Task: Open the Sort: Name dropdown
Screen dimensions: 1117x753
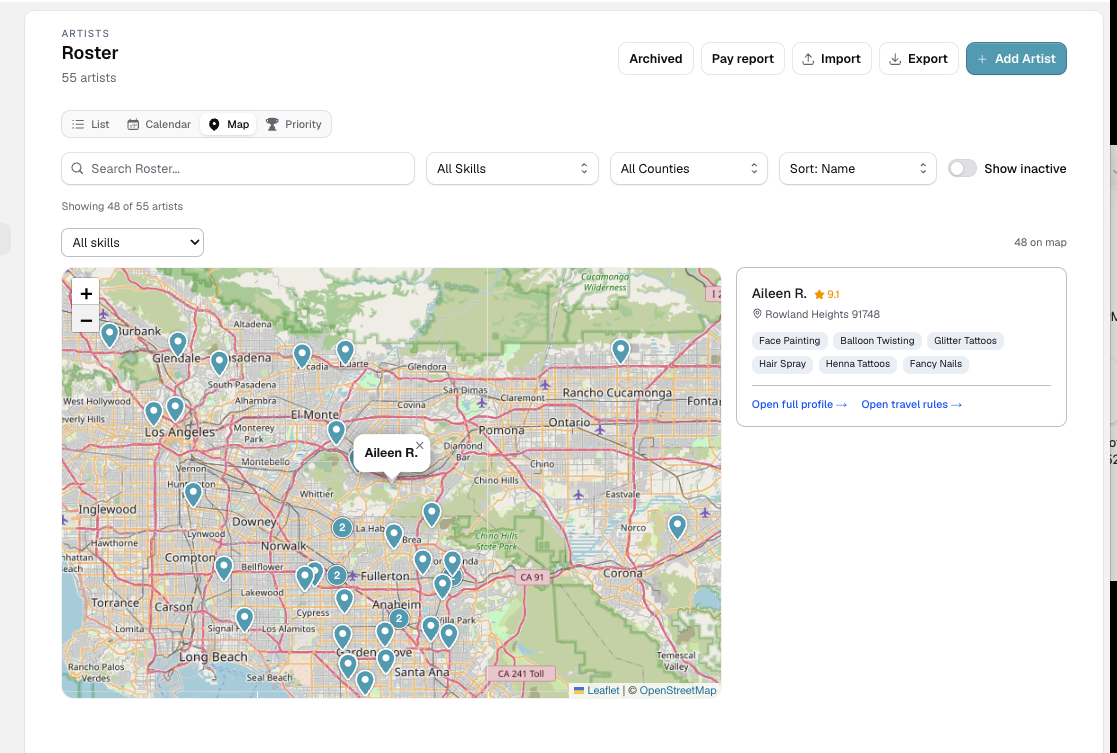Action: point(857,169)
